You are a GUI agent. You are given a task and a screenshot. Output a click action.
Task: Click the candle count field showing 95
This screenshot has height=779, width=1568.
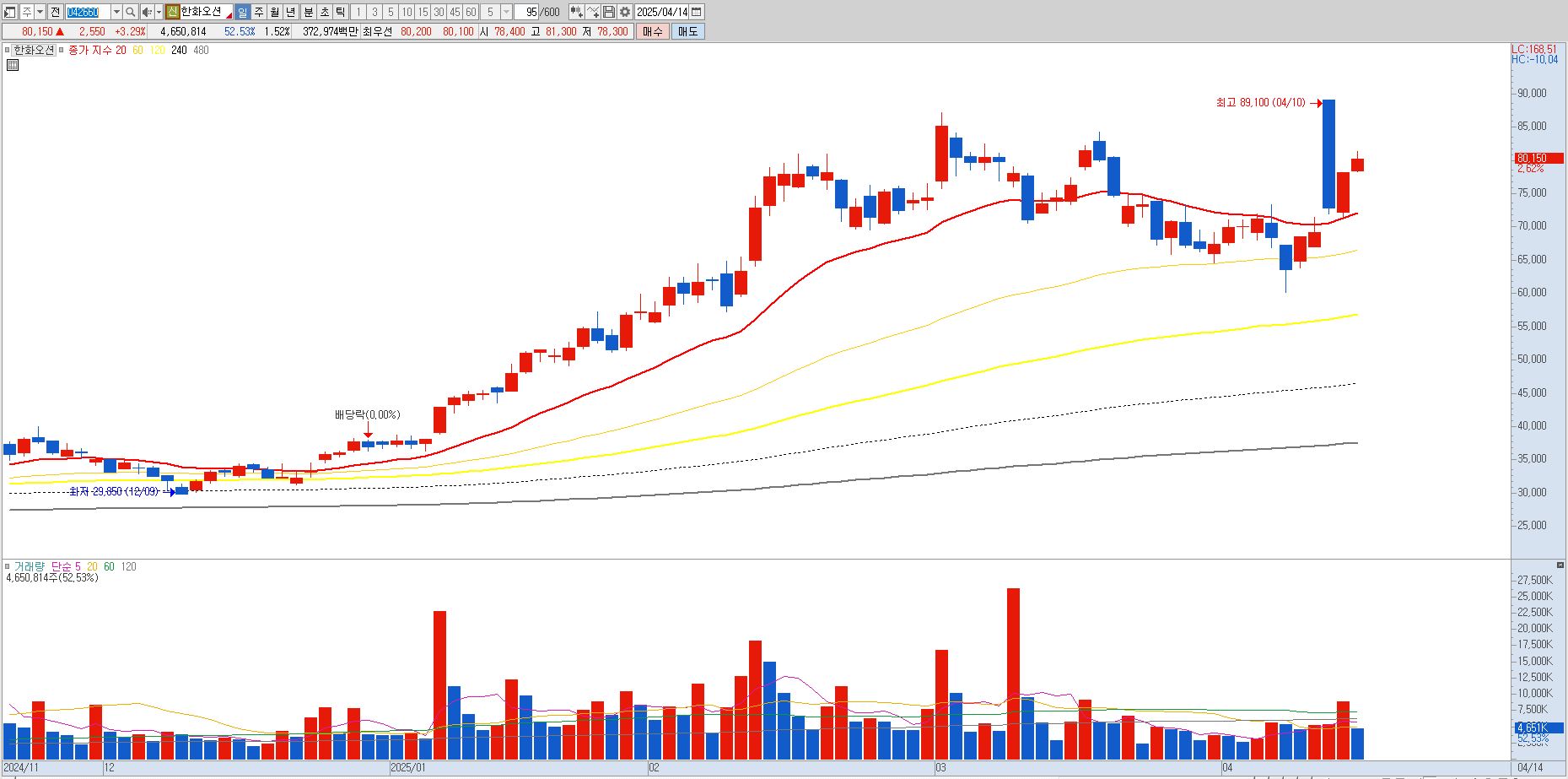(x=526, y=12)
